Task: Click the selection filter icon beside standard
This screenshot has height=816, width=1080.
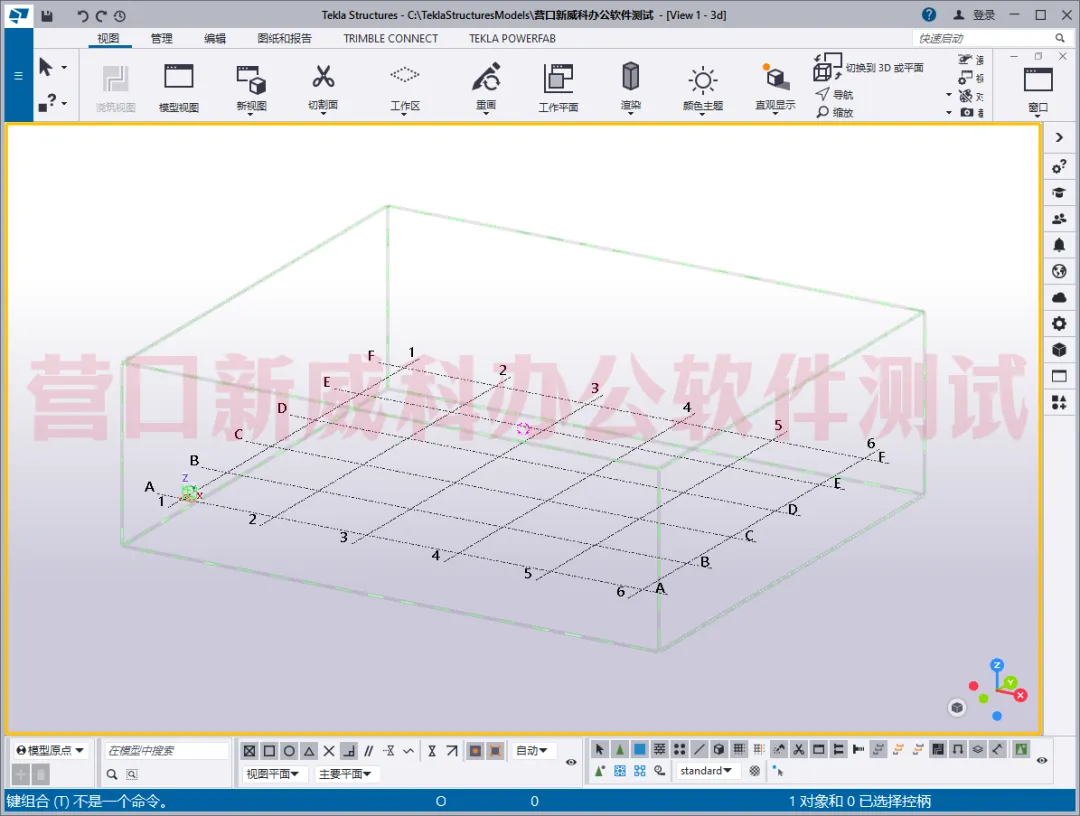Action: tap(755, 771)
